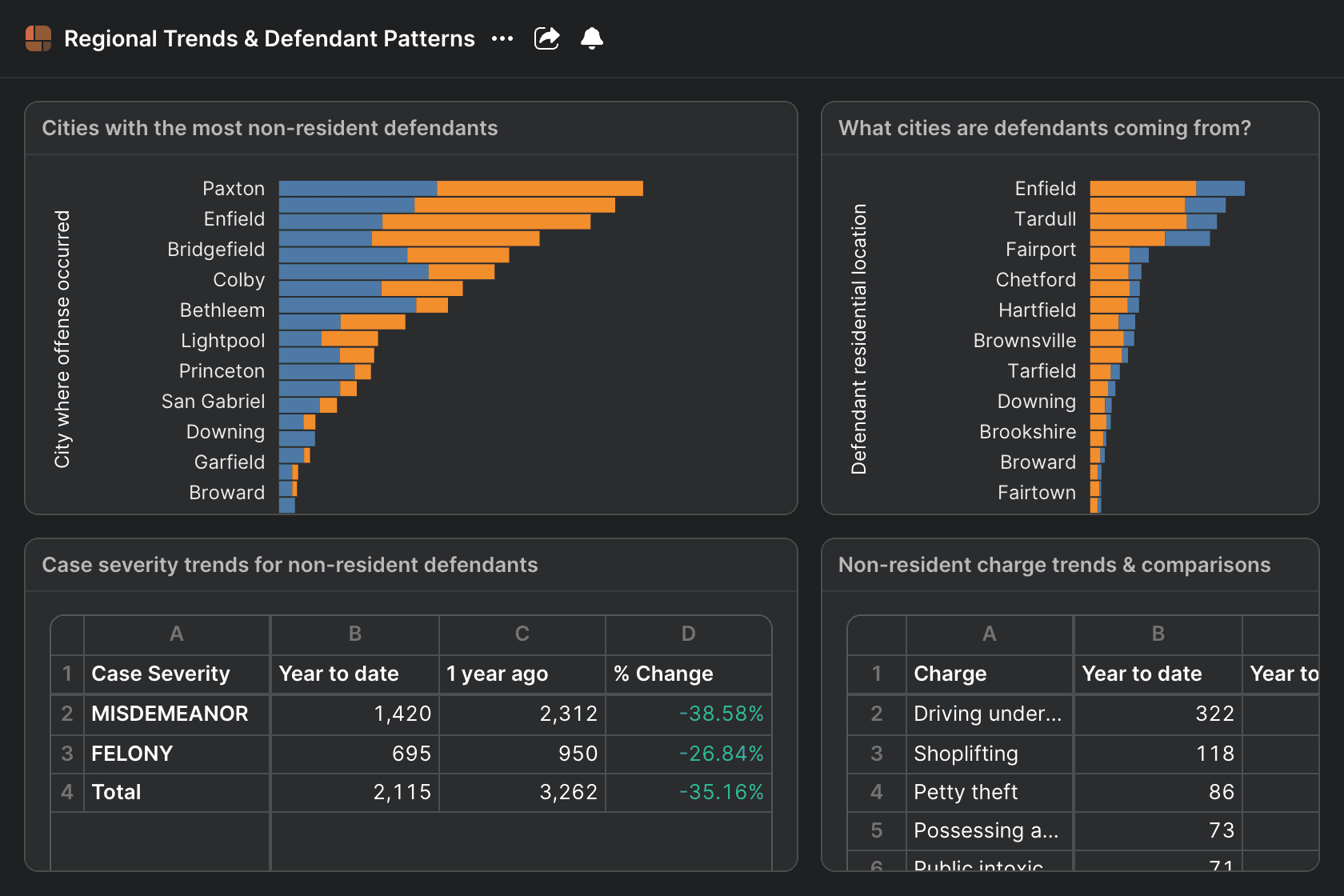Select row 4 number in severity table
1344x896 pixels.
(x=67, y=792)
